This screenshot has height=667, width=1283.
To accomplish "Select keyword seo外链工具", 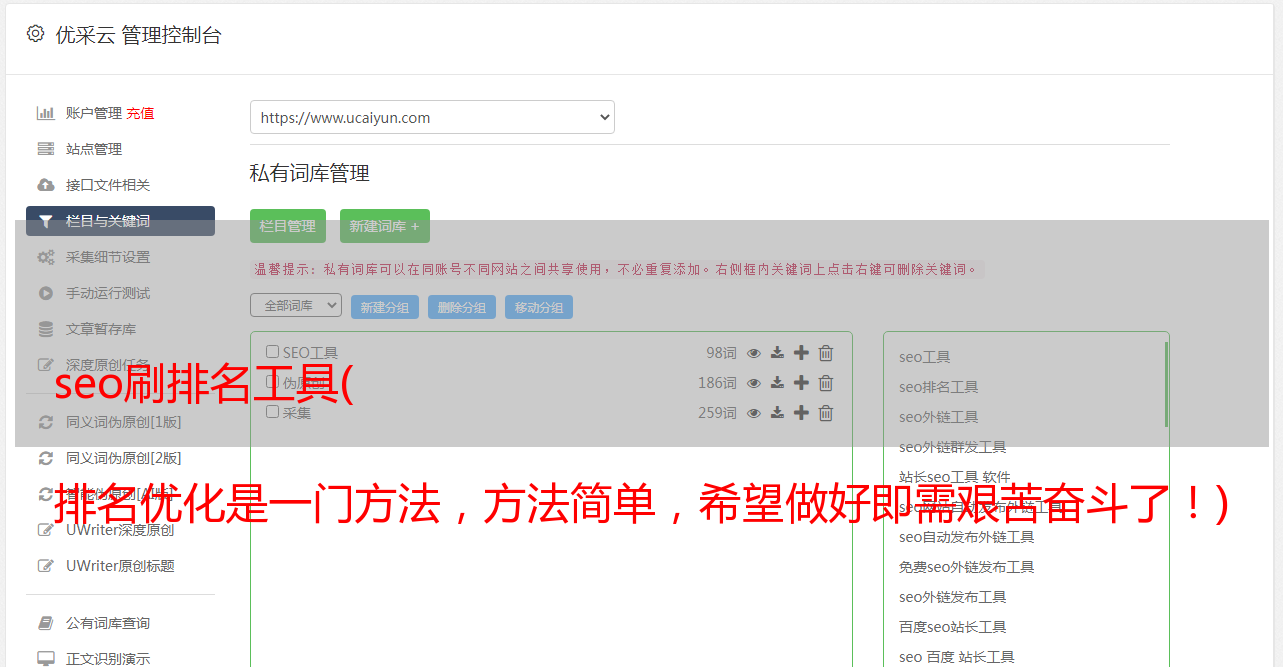I will click(939, 417).
